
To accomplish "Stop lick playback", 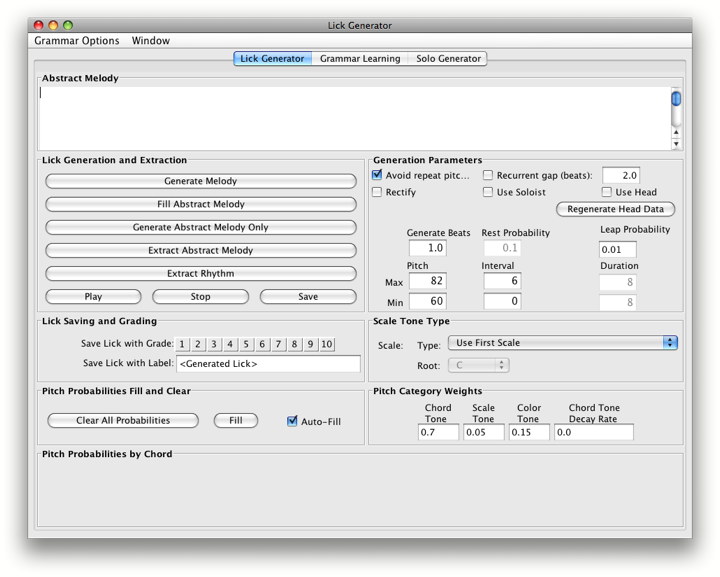I will (x=200, y=296).
